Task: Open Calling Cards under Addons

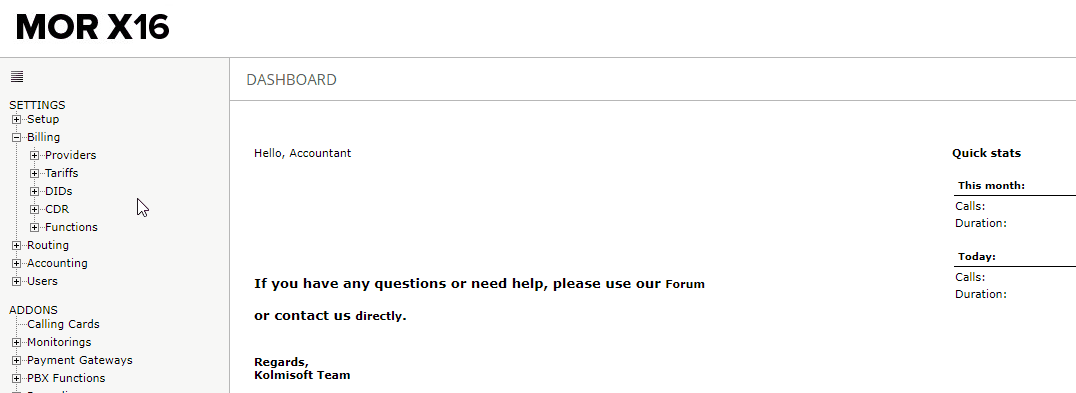Action: coord(63,324)
